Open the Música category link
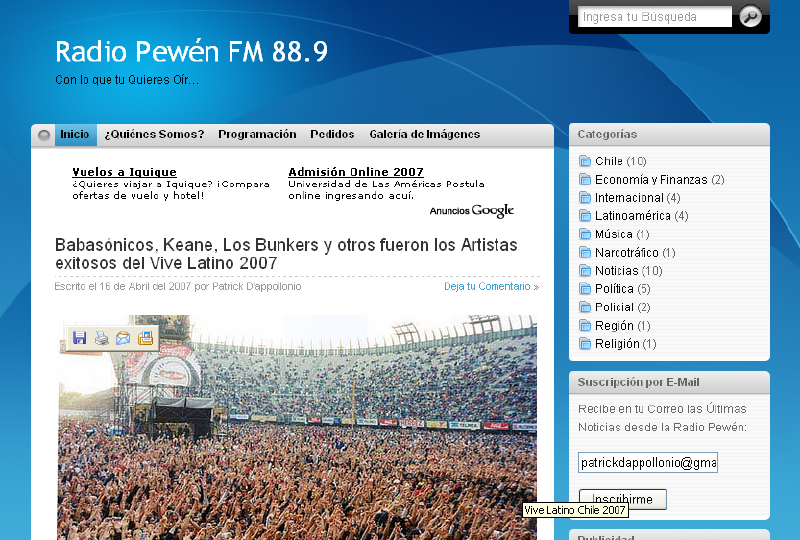Image resolution: width=800 pixels, height=540 pixels. point(614,234)
